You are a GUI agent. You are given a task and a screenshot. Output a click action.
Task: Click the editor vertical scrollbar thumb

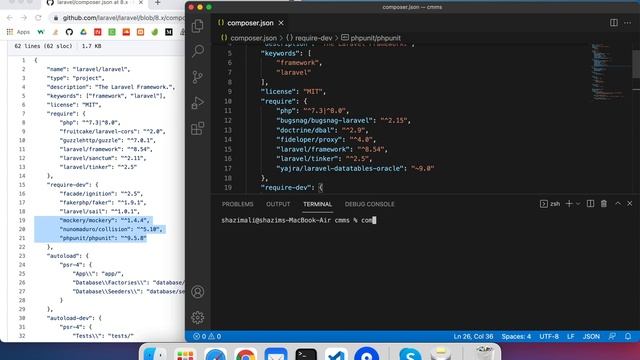(x=636, y=63)
